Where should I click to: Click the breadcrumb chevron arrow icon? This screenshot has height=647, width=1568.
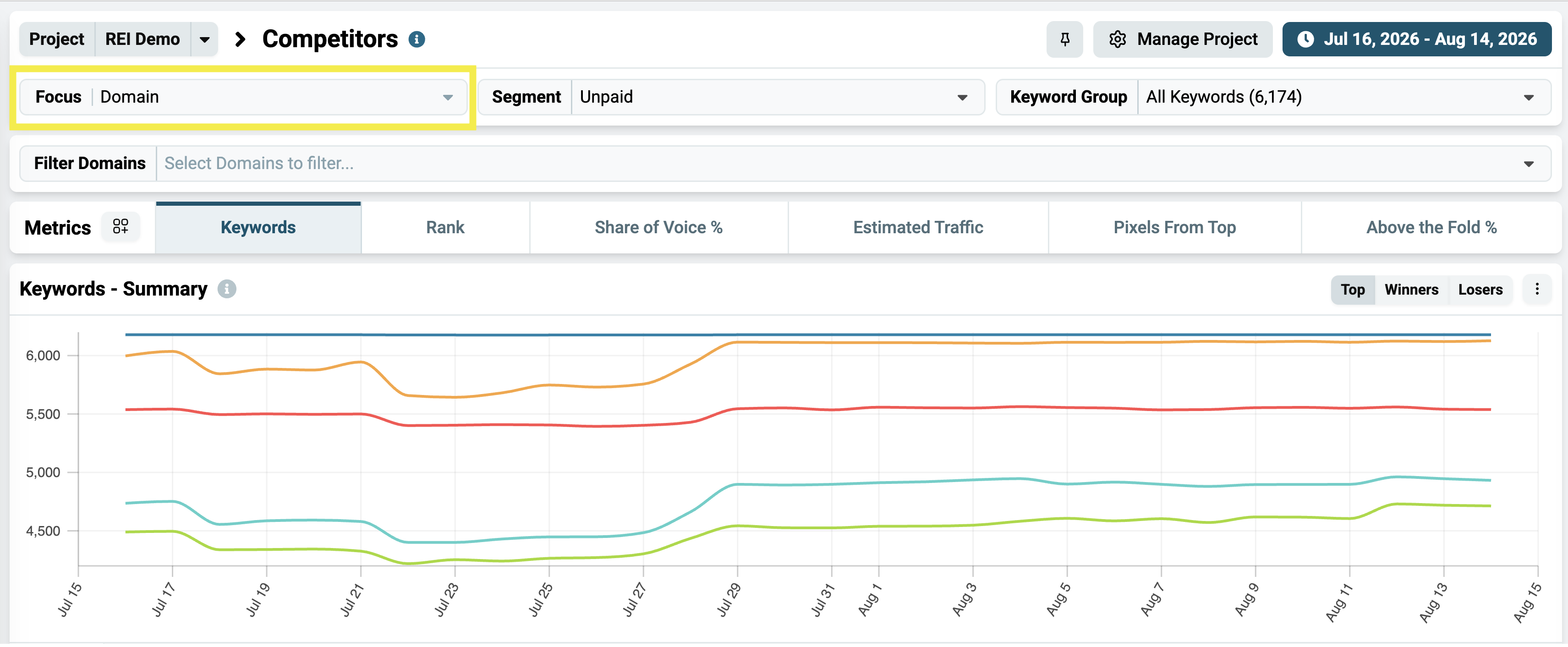pos(241,39)
